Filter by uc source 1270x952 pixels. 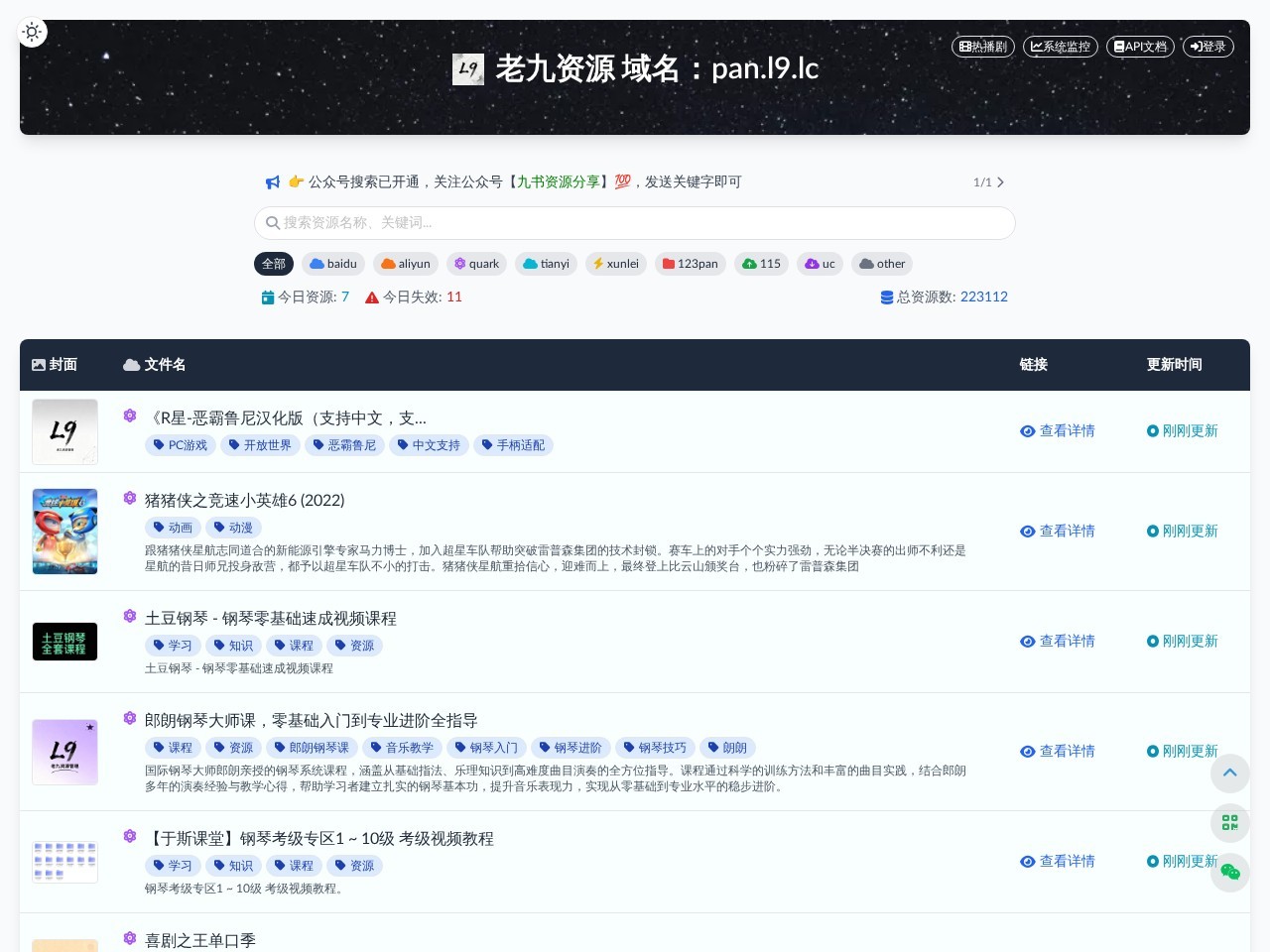point(820,264)
